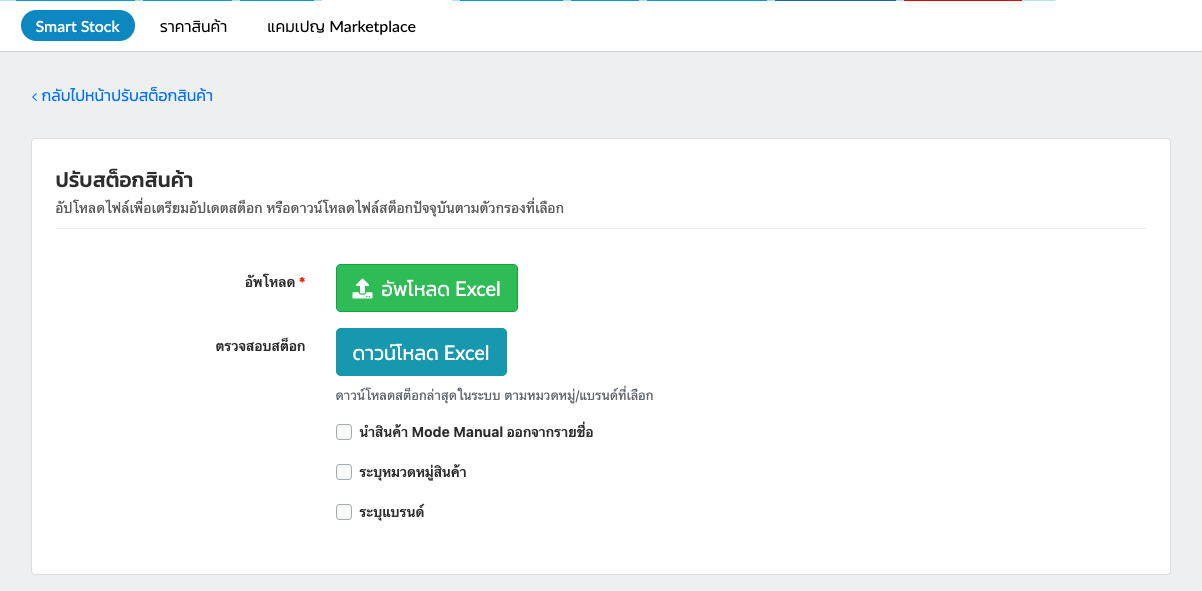Click the green อัพโหลด Excel button

coord(427,288)
